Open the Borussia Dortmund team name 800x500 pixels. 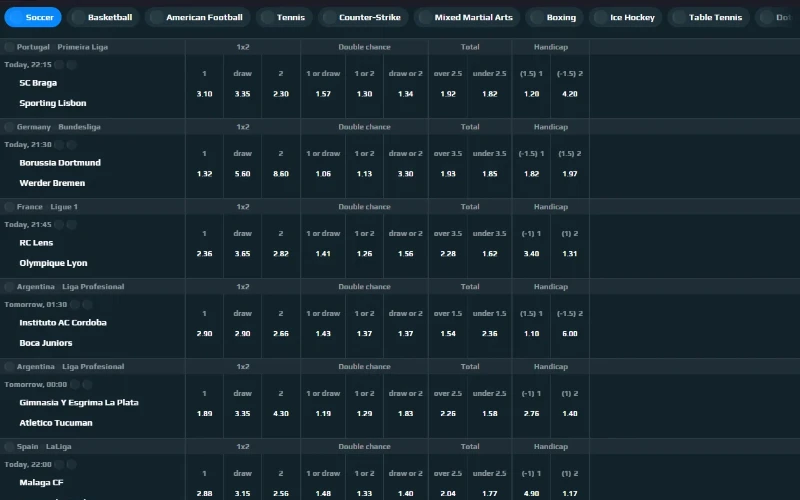[60, 163]
